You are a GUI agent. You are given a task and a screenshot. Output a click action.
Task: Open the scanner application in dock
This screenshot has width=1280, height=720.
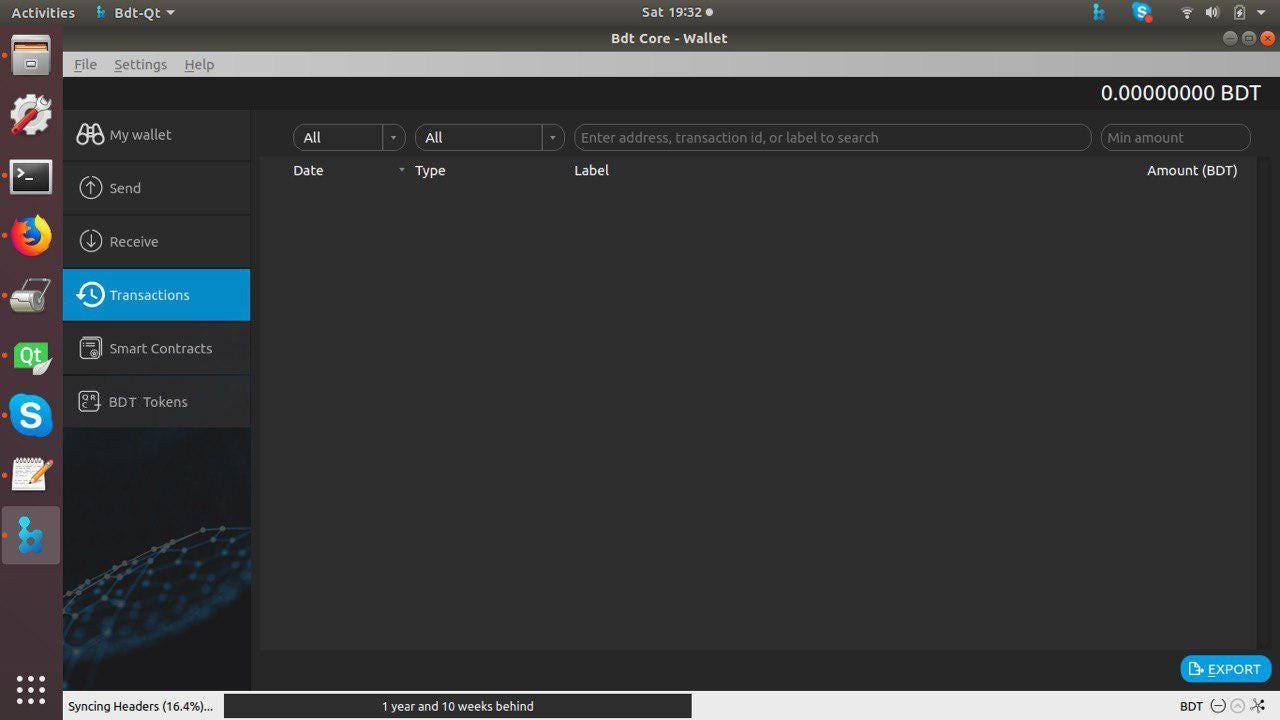(x=31, y=296)
